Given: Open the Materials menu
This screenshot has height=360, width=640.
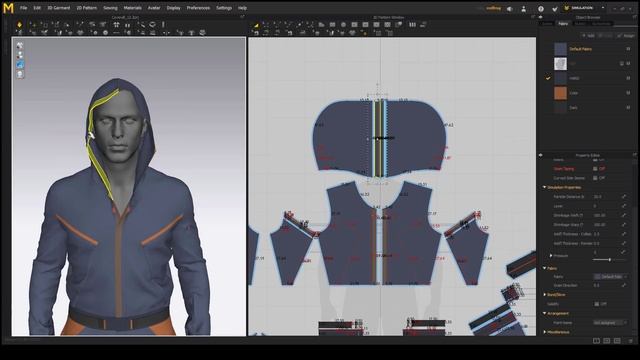Looking at the screenshot, I should (x=132, y=8).
